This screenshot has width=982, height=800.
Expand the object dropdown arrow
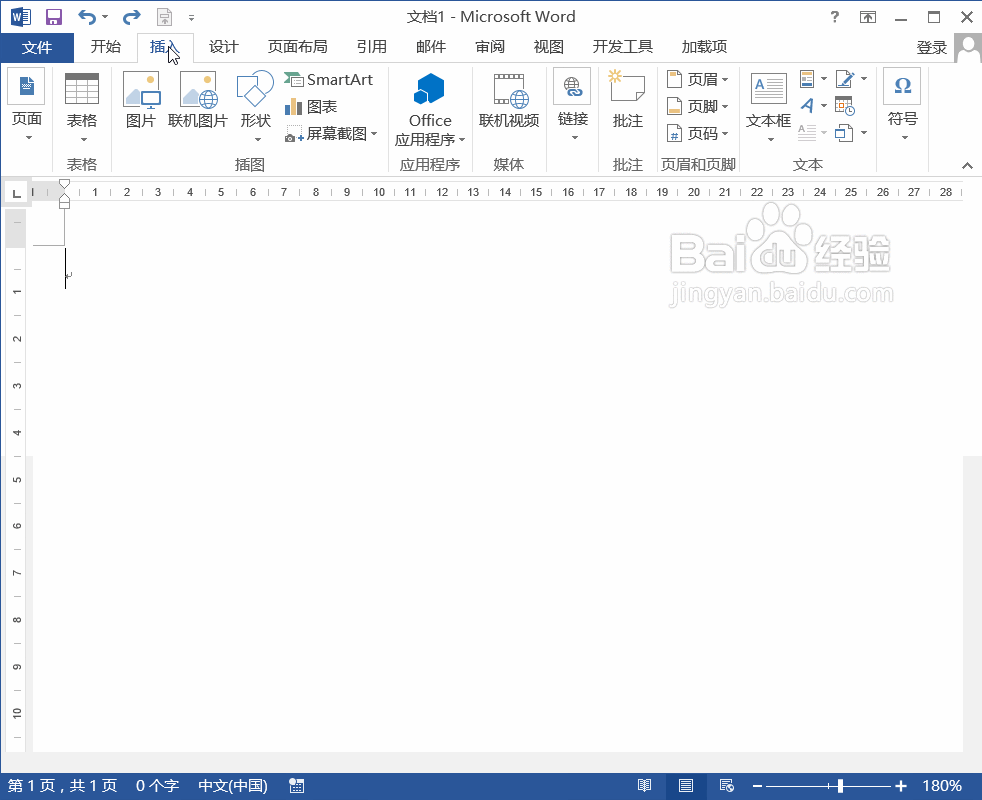pos(864,133)
